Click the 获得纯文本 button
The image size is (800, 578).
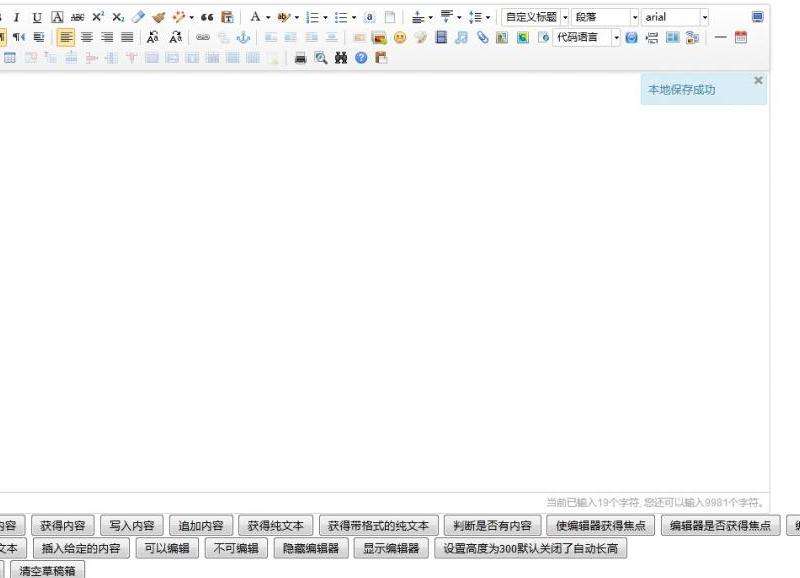276,525
